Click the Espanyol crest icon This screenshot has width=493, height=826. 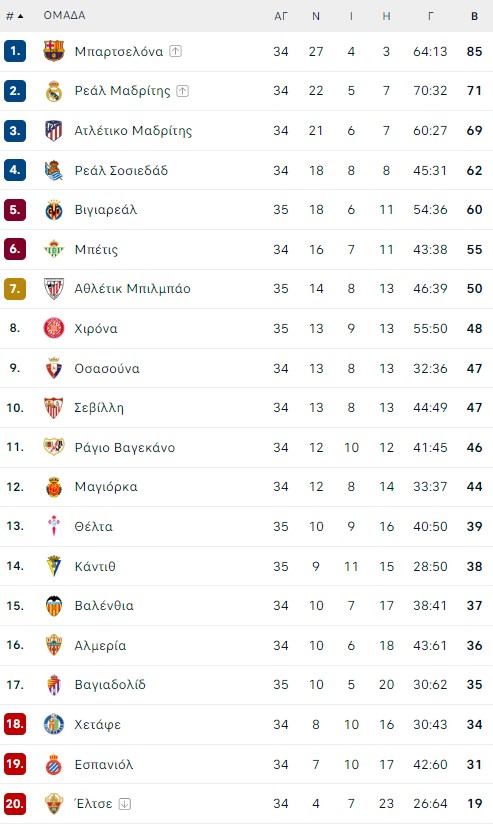(54, 764)
